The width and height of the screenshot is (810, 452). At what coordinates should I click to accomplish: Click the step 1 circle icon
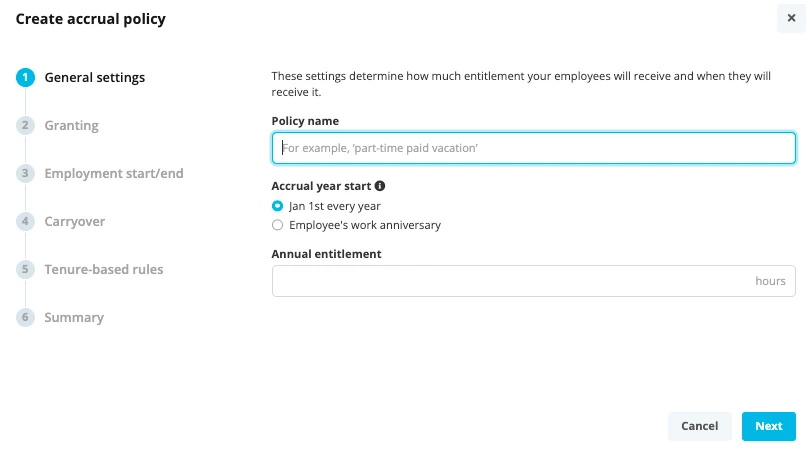(25, 77)
